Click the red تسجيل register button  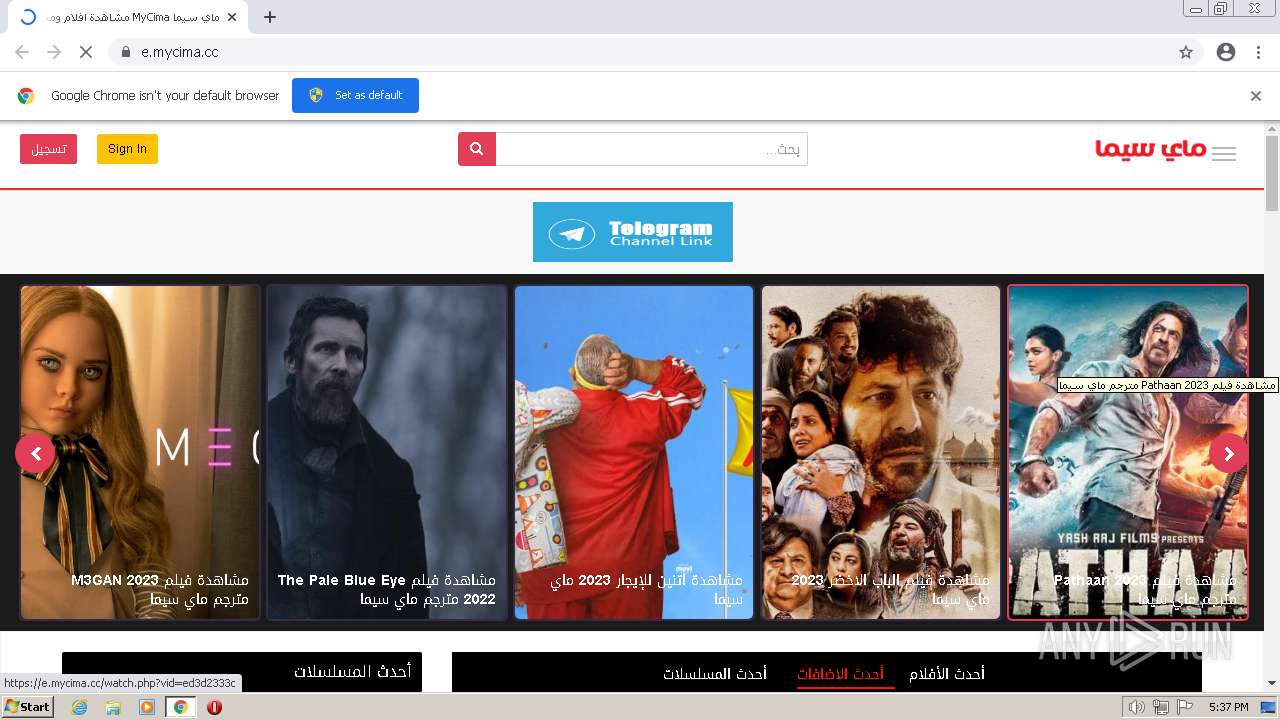(x=48, y=149)
